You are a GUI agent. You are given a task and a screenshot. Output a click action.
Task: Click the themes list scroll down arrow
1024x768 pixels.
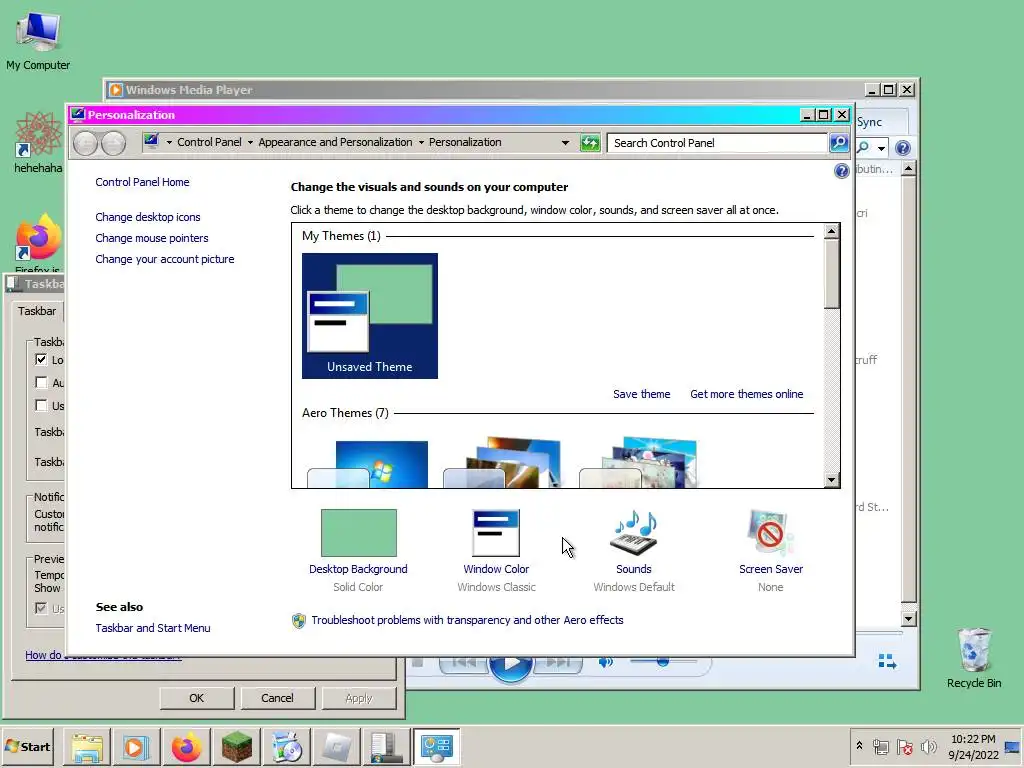[x=831, y=480]
